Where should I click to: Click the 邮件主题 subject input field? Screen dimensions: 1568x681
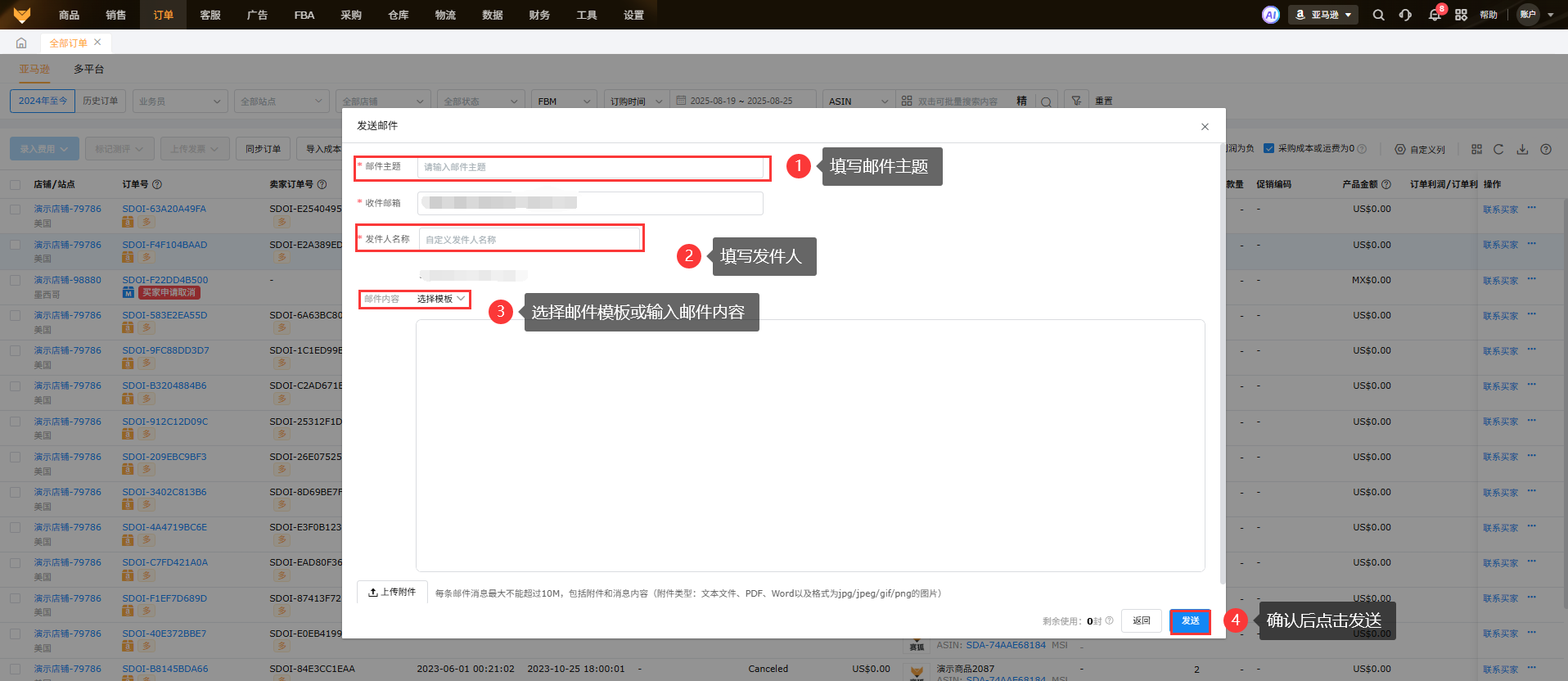coord(590,167)
